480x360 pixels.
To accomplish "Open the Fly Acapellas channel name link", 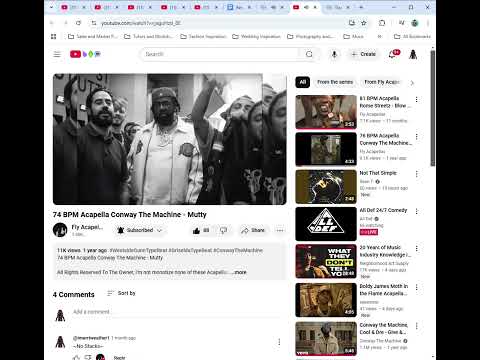I will [x=87, y=227].
